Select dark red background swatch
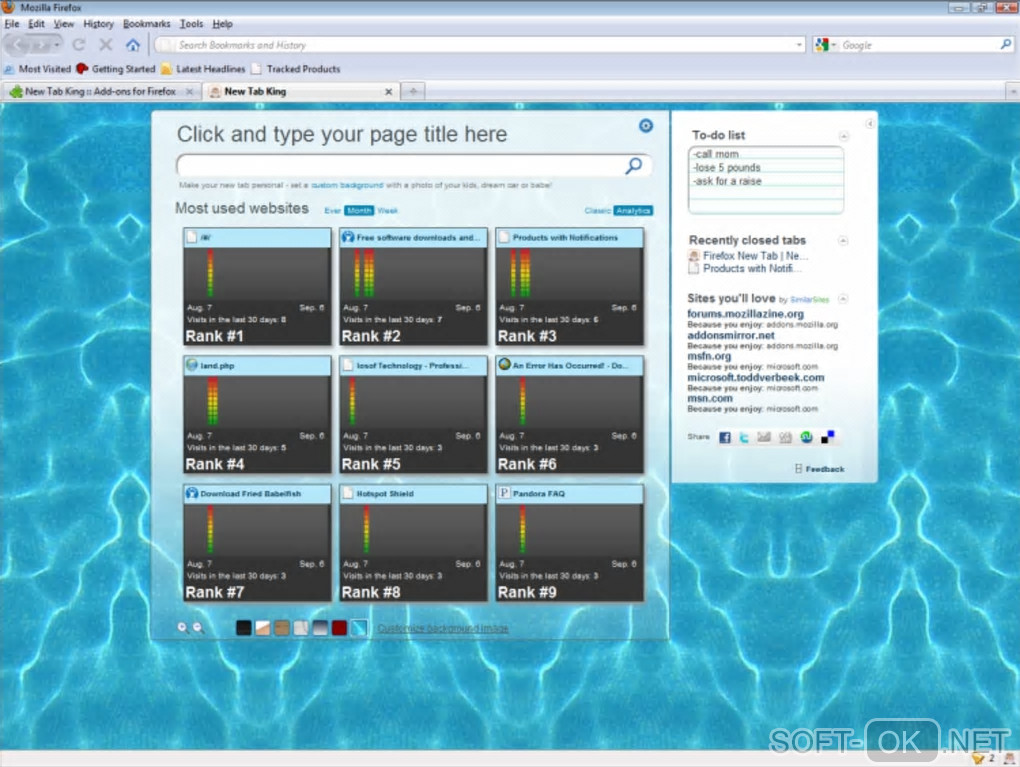Viewport: 1020px width, 767px height. (339, 628)
